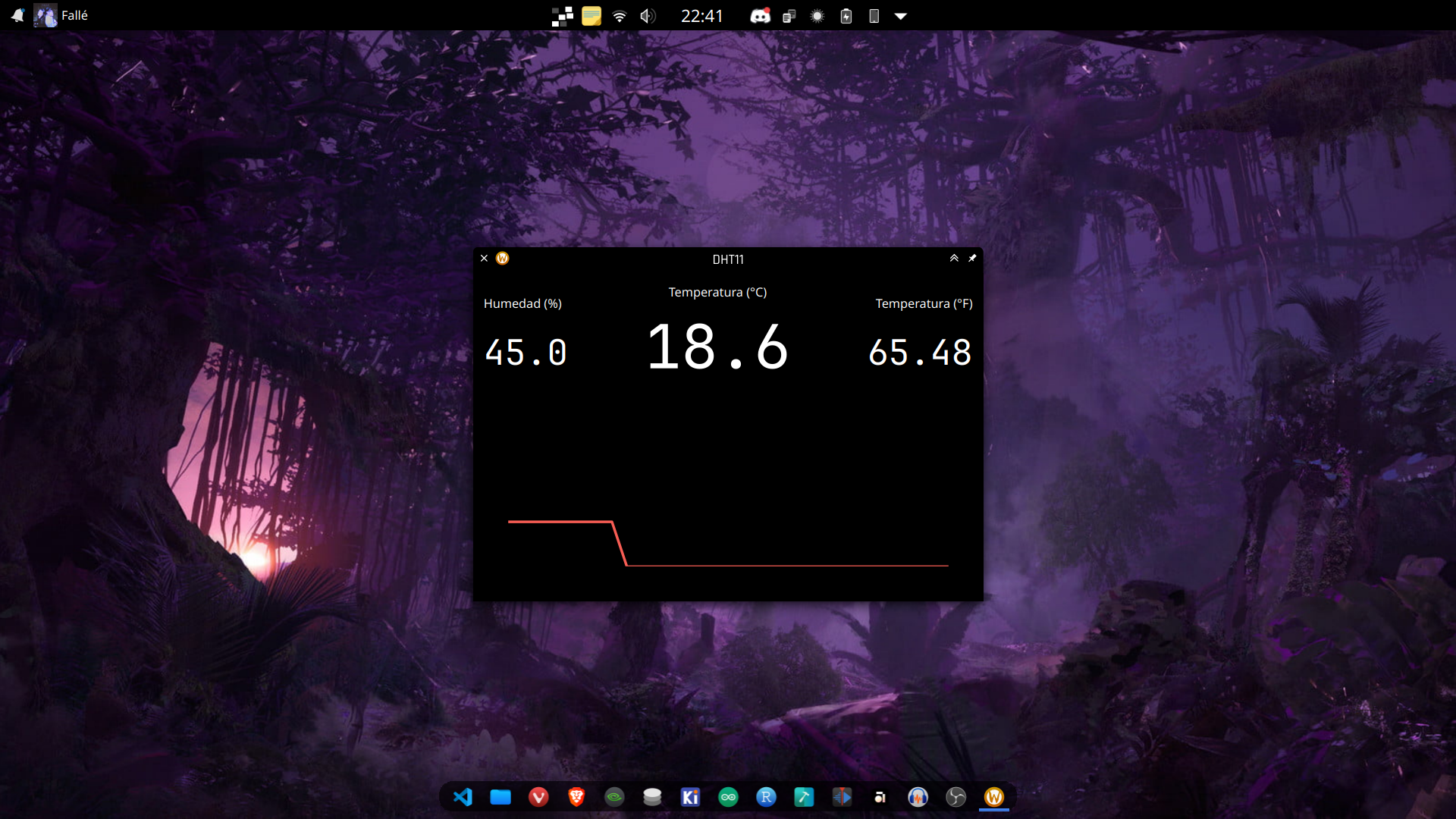1456x819 pixels.
Task: Open RStudio from the dock
Action: [766, 797]
